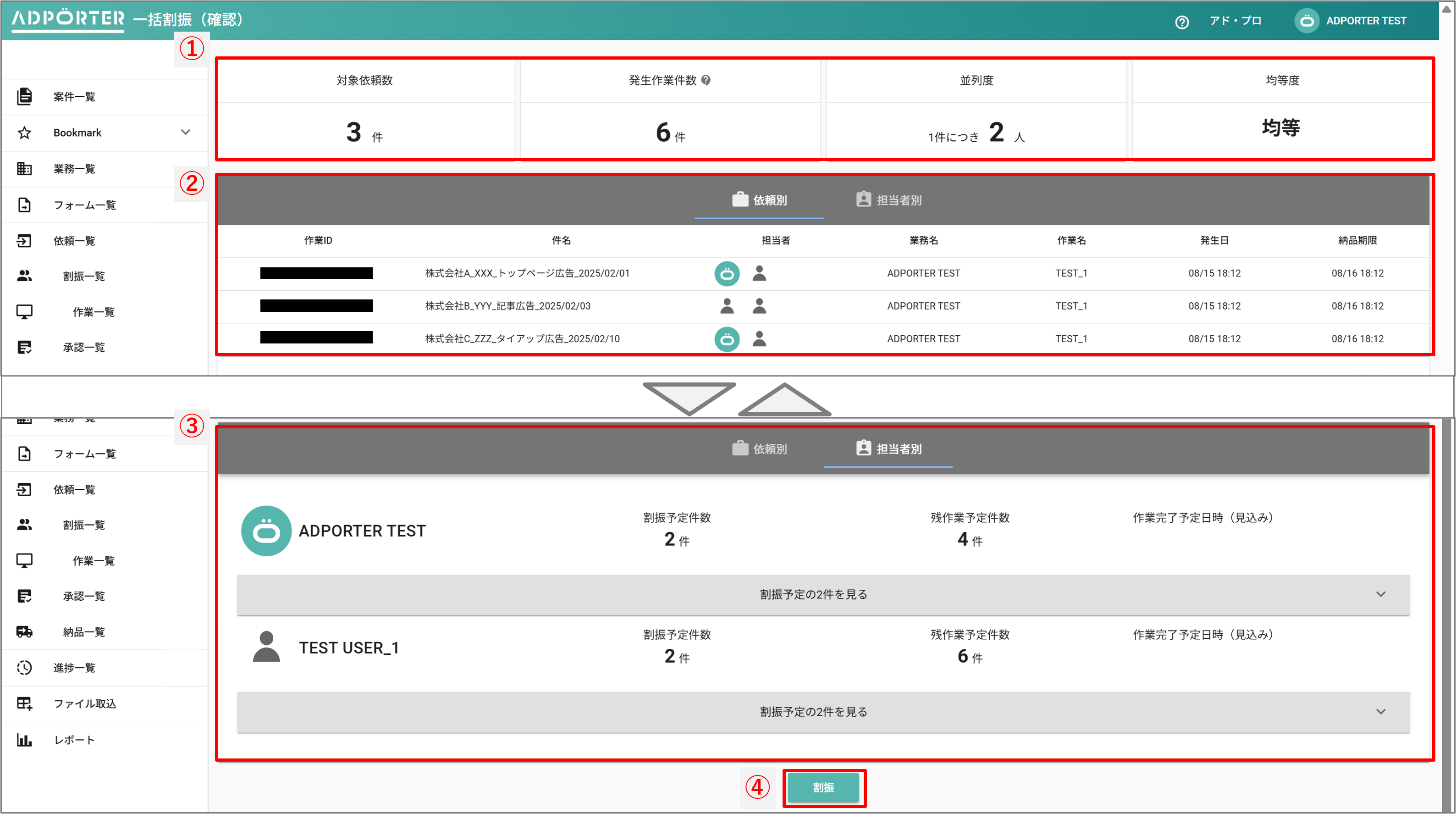
Task: Open 割振一覧 in the upper sidebar
Action: coord(83,277)
